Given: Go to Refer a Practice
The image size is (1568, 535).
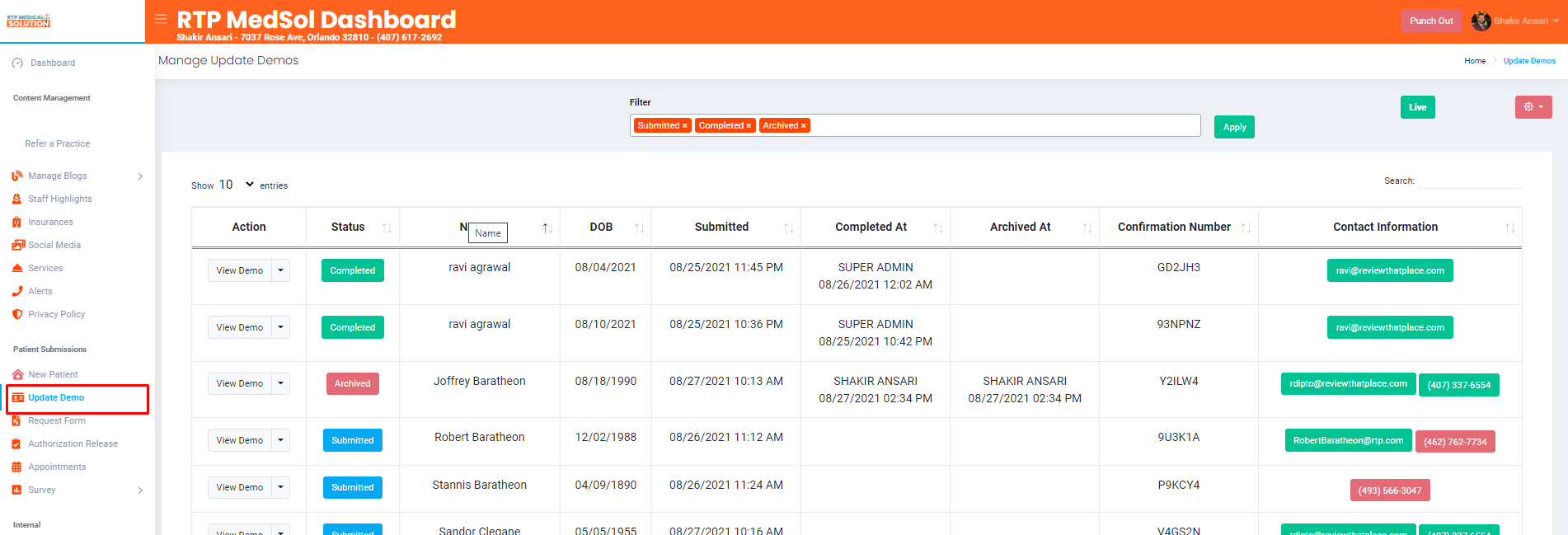Looking at the screenshot, I should click(58, 143).
